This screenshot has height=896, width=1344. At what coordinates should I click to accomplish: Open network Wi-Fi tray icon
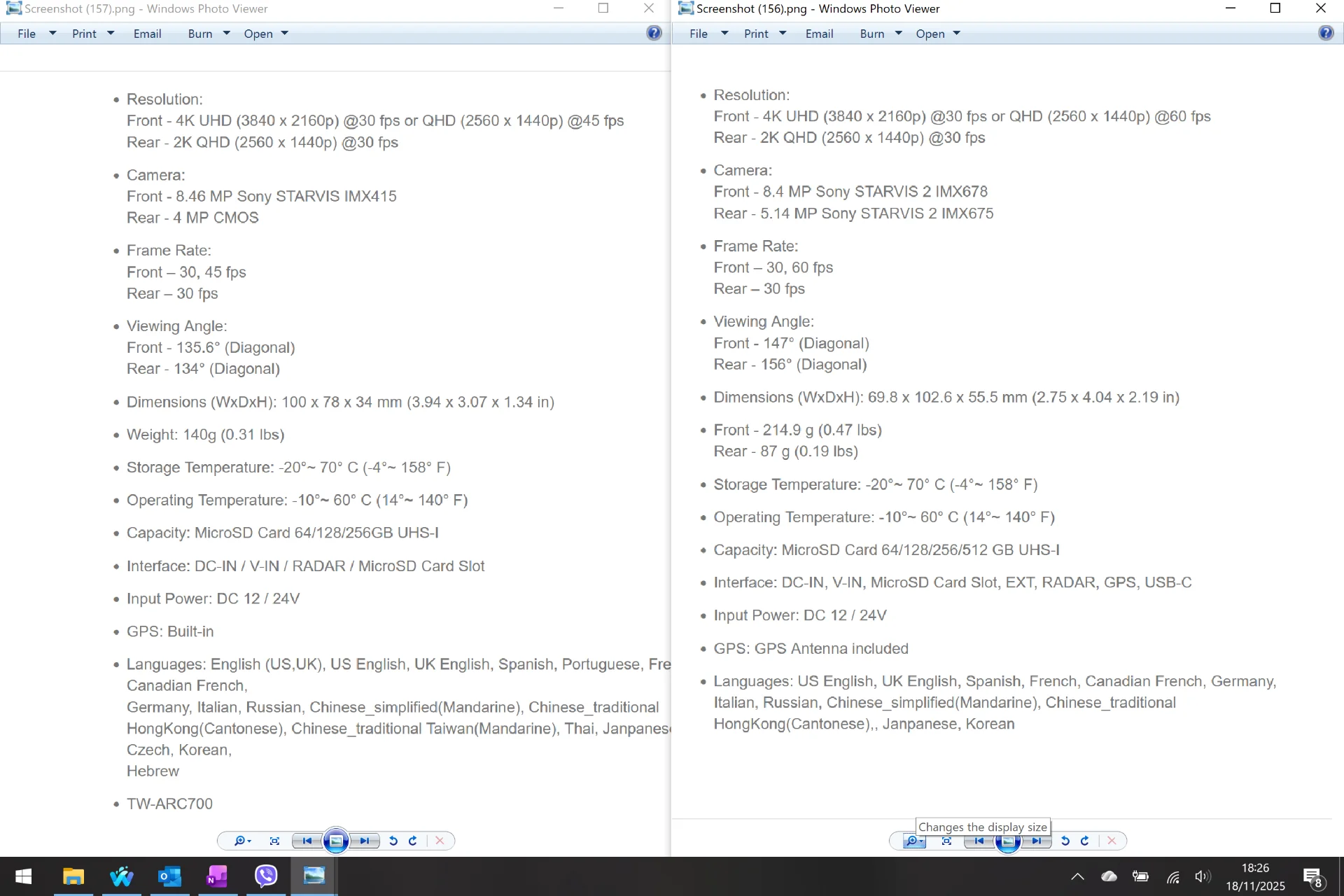click(1172, 876)
